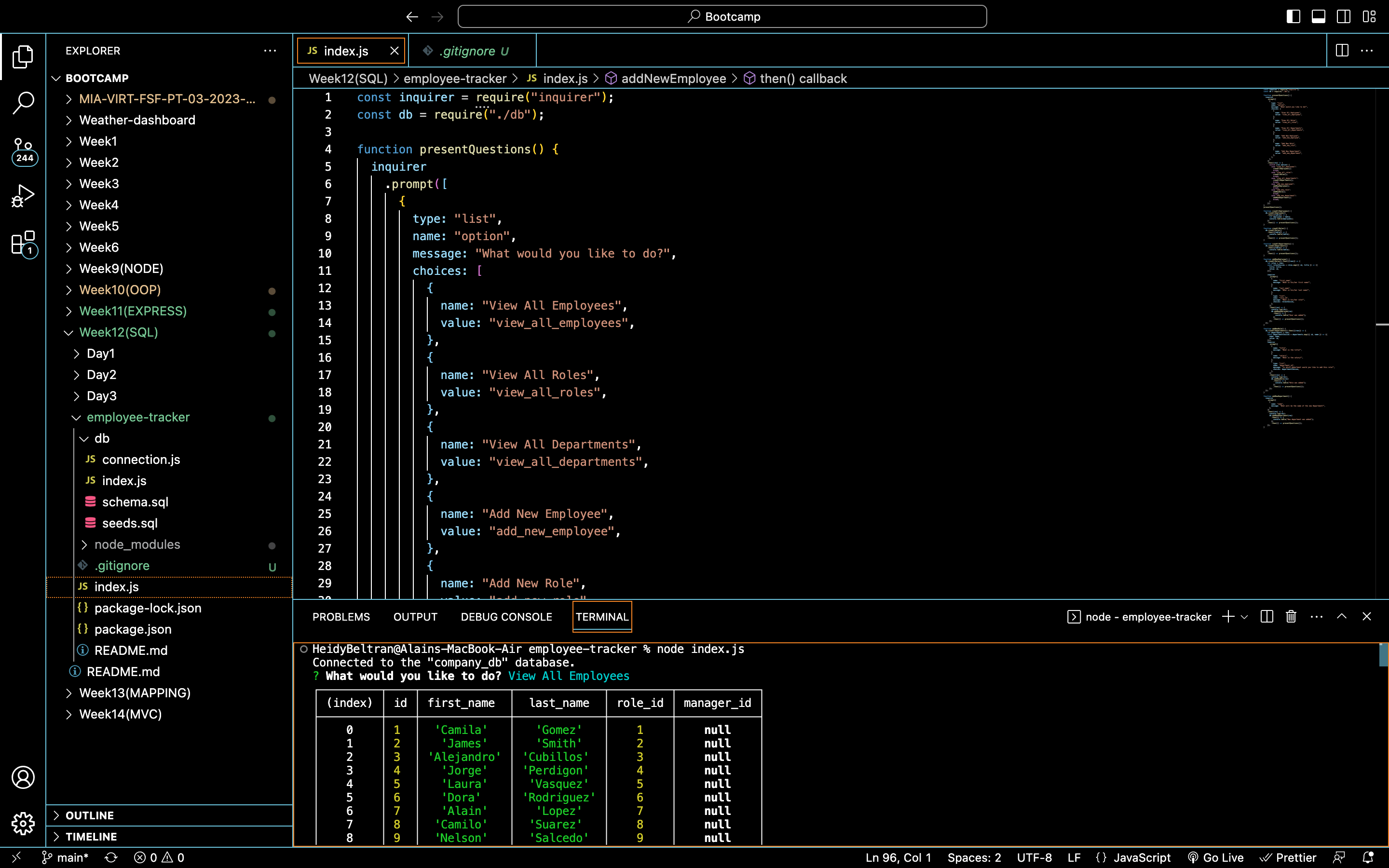
Task: Toggle Primary Side Bar layout button
Action: [1293, 17]
